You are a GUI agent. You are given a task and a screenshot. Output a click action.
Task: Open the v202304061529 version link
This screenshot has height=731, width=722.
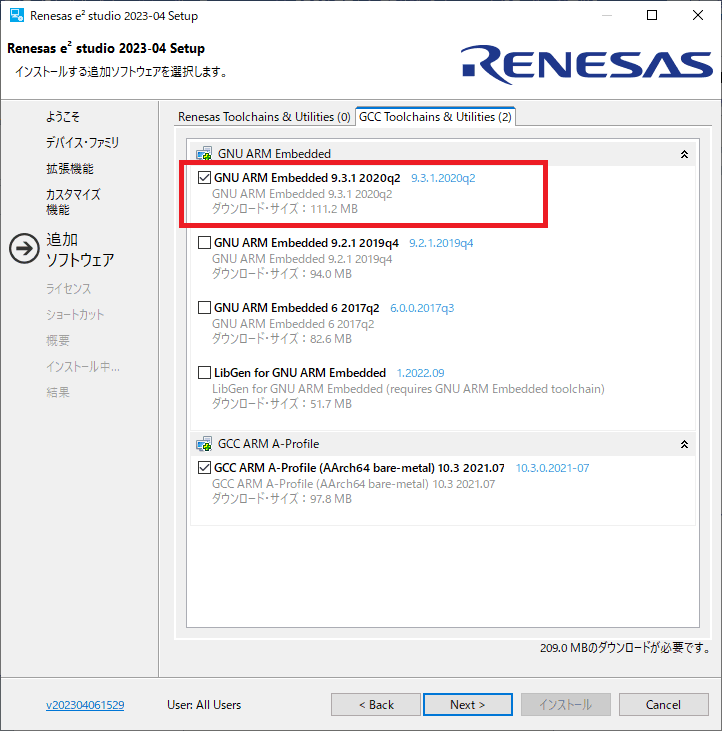coord(85,705)
